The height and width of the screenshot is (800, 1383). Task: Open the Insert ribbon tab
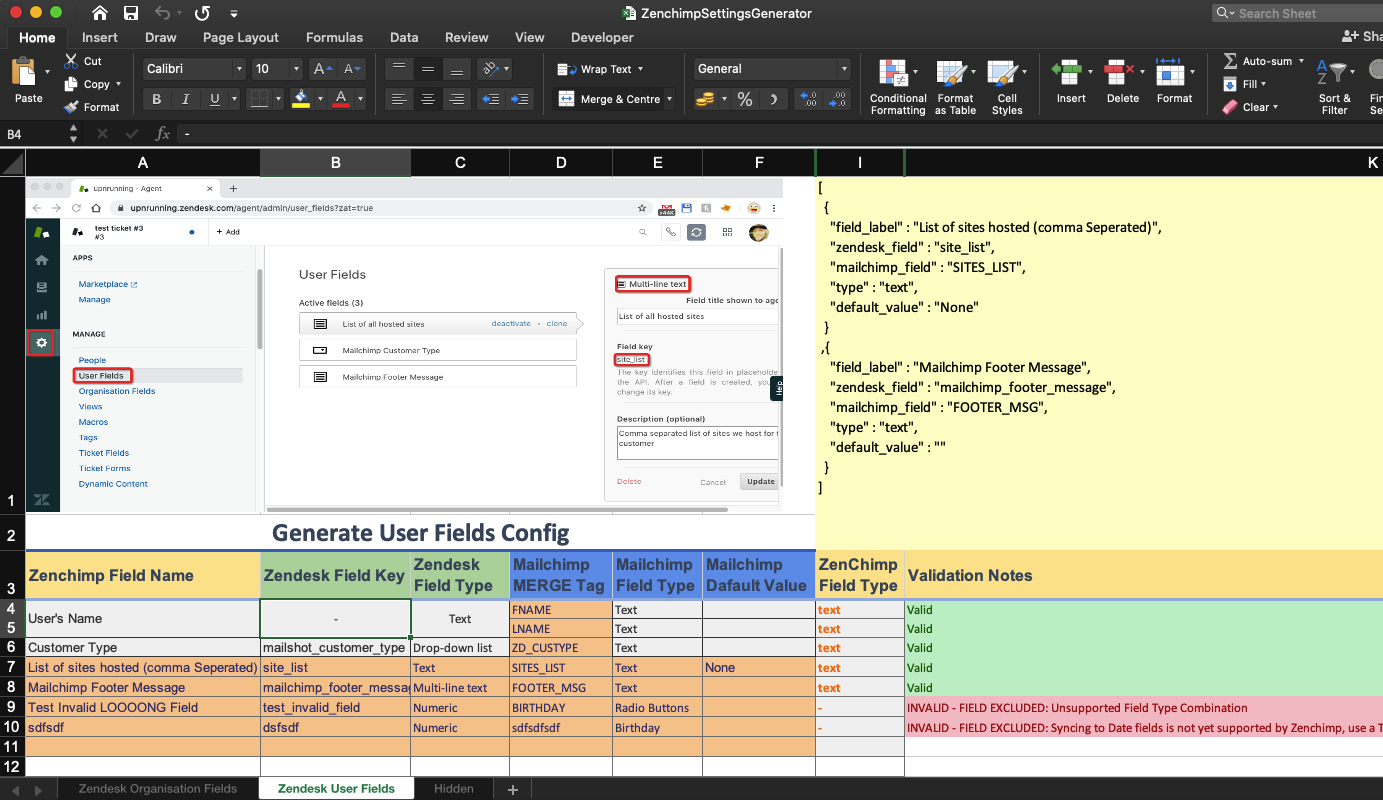100,37
